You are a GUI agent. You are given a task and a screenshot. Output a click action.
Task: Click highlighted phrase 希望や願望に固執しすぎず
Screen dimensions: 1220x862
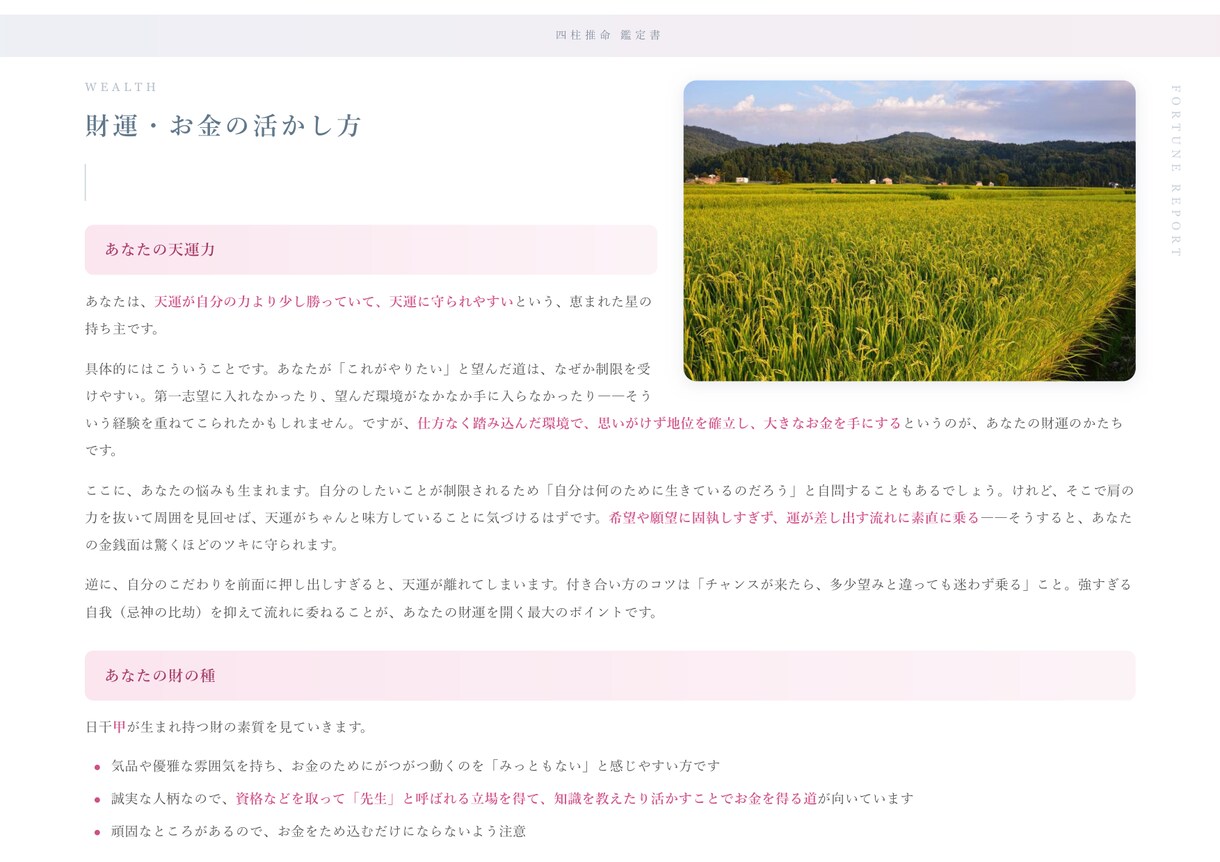click(692, 518)
